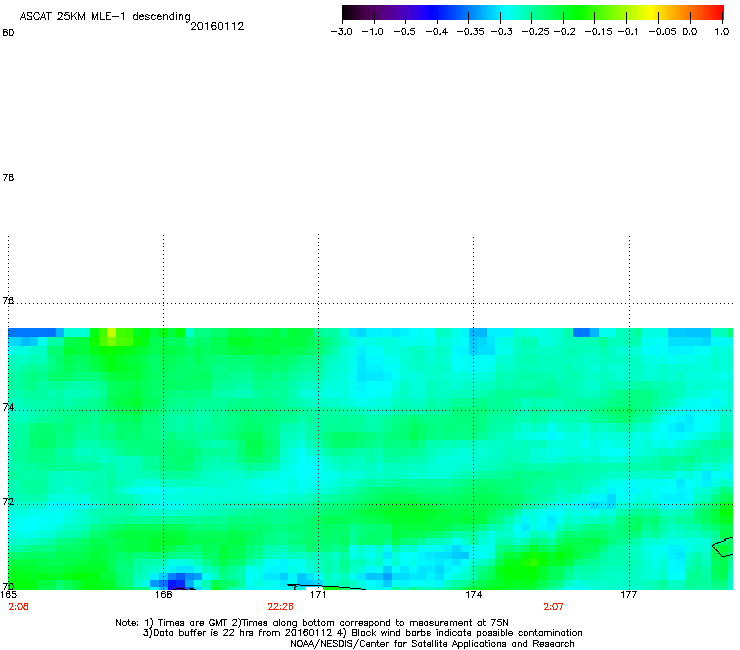This screenshot has width=740, height=650.
Task: Click the red 2:08 time label
Action: point(18,607)
